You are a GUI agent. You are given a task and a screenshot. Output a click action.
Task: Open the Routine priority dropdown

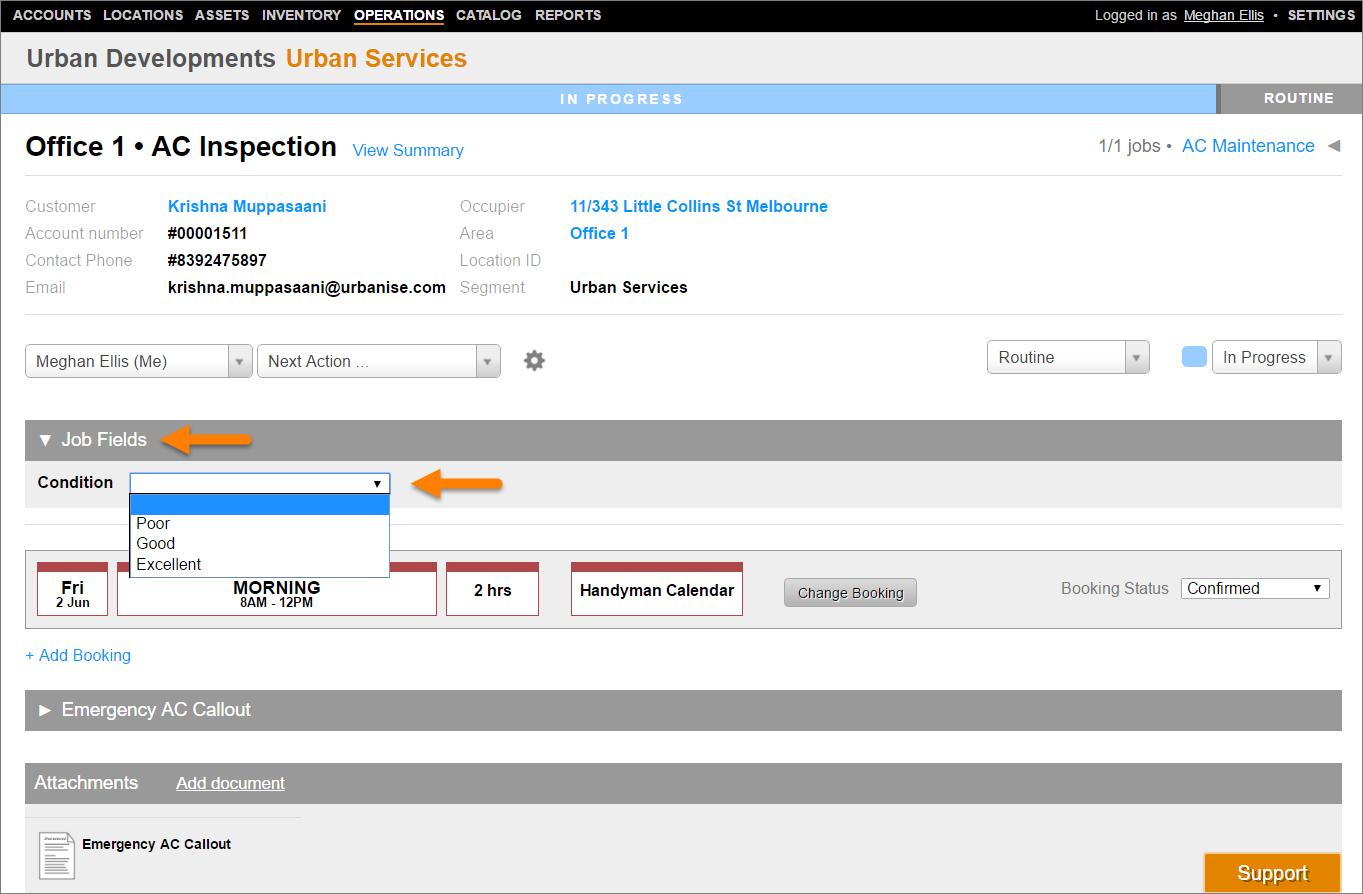click(1067, 357)
